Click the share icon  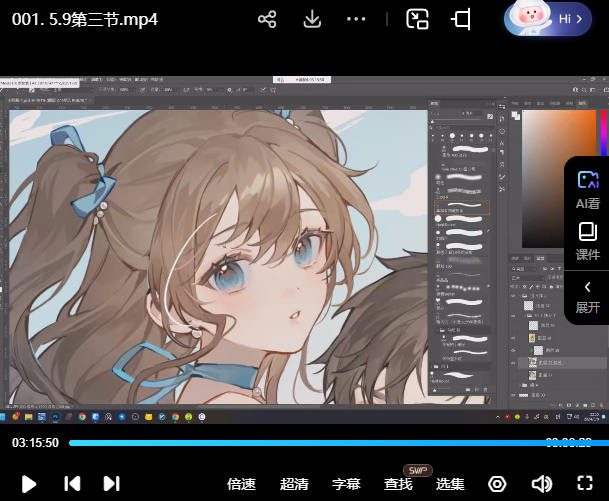pos(267,19)
